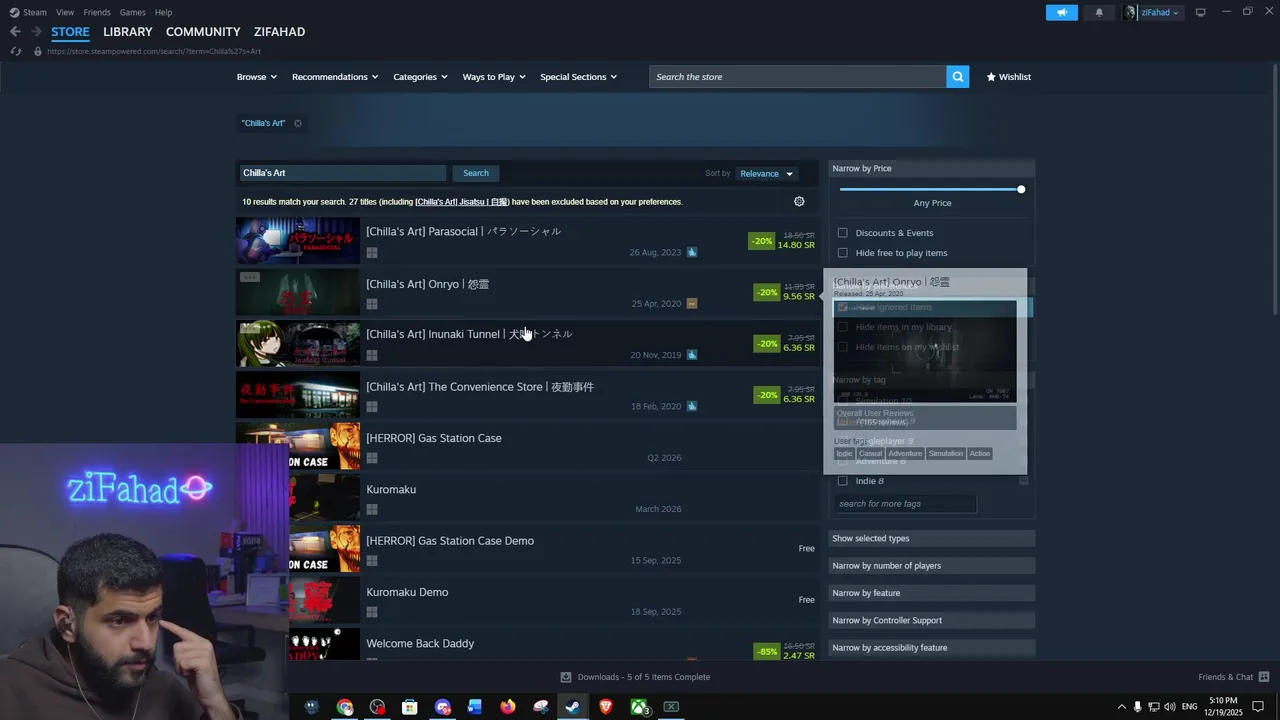Expand Ways to Play menu
The height and width of the screenshot is (720, 1280).
(494, 77)
